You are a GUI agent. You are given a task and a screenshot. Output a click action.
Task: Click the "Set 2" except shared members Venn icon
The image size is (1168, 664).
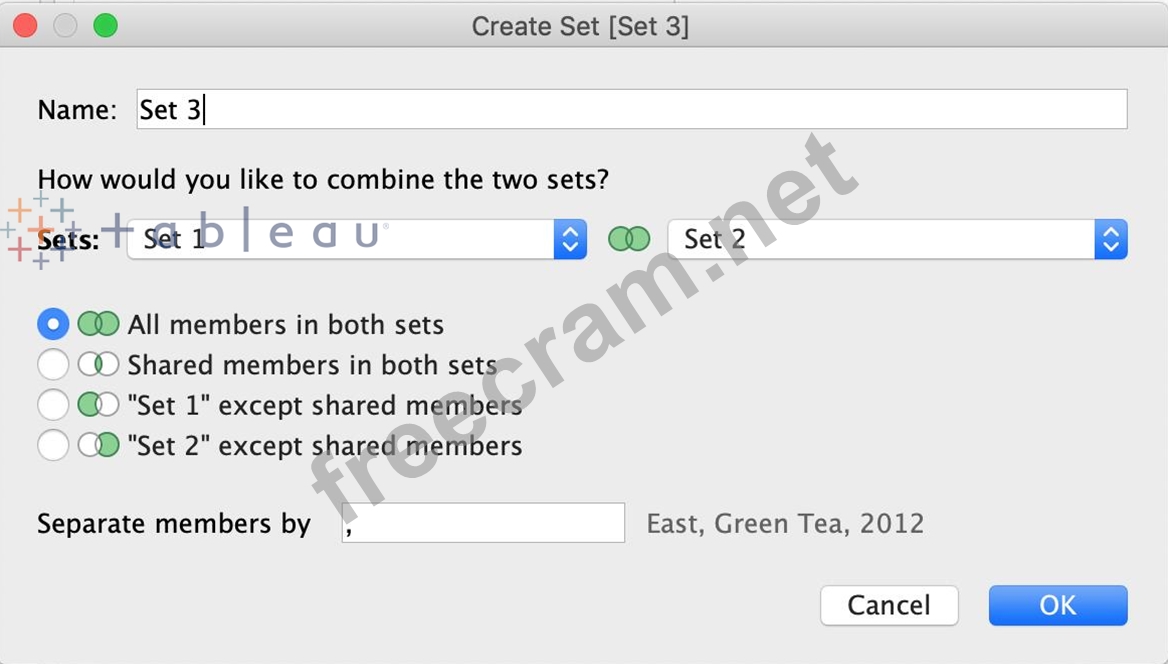pyautogui.click(x=98, y=445)
